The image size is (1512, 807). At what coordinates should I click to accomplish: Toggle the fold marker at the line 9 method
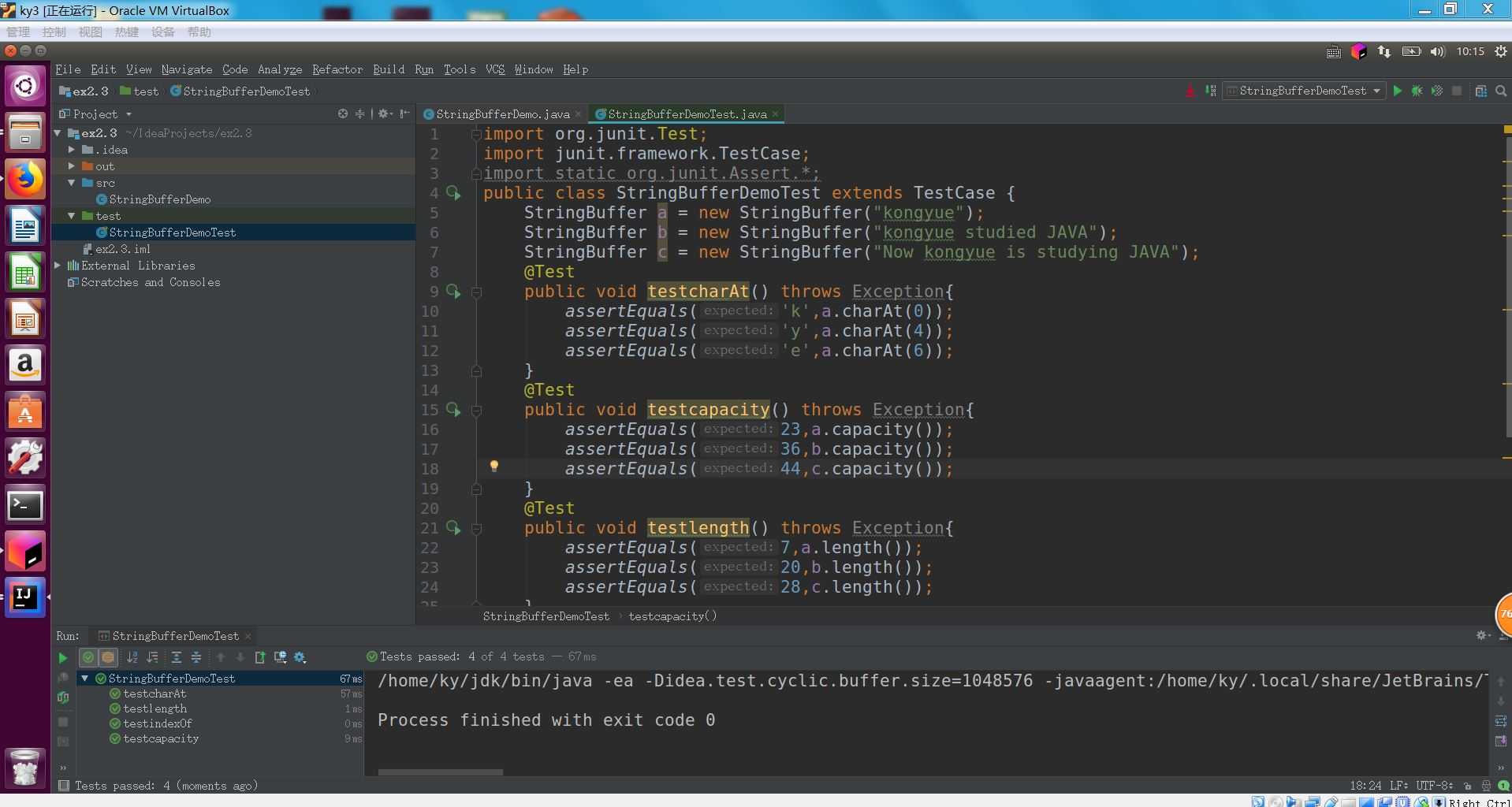pos(476,292)
